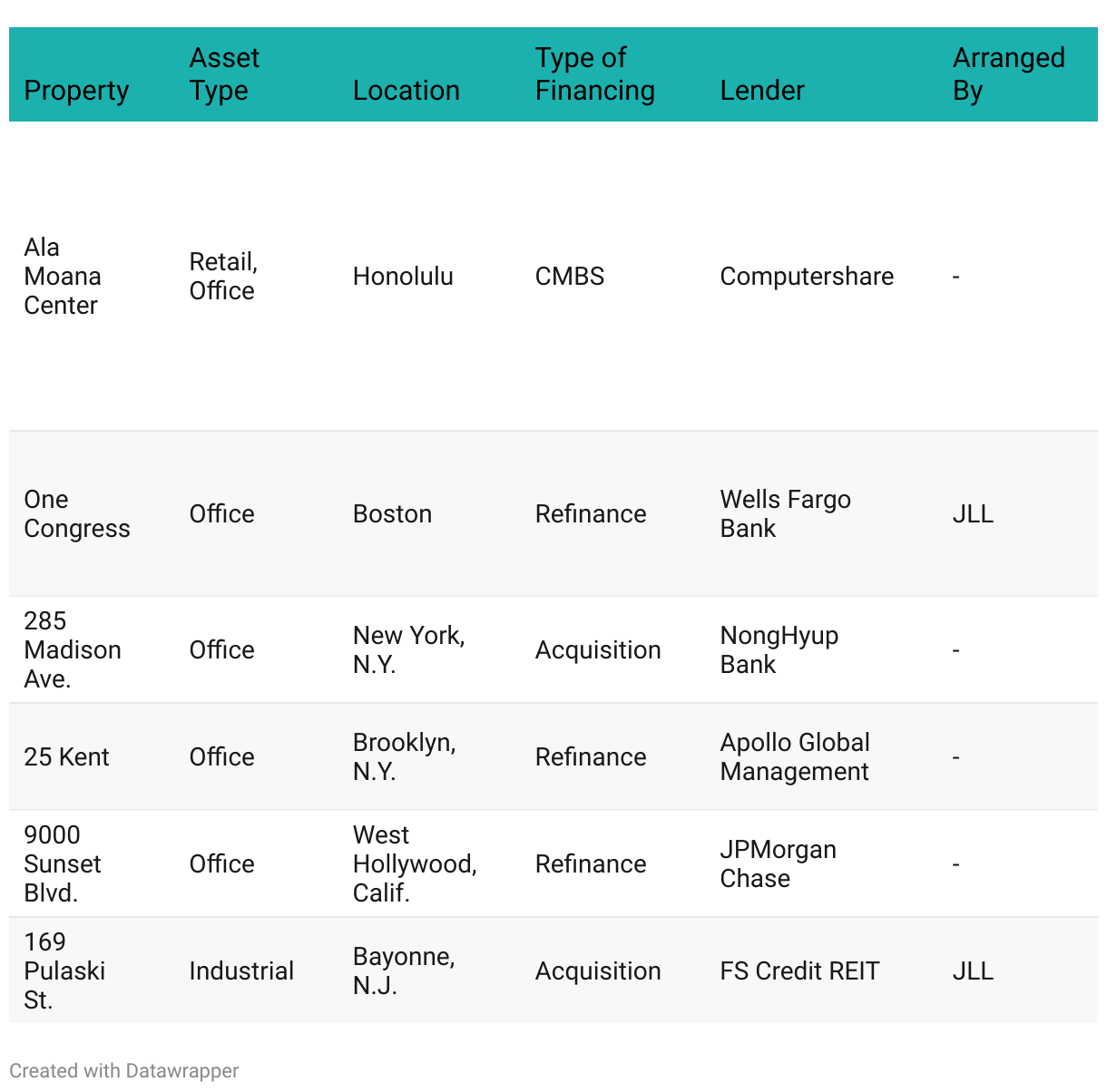
Task: Select the Wells Fargo Bank cell
Action: click(785, 514)
